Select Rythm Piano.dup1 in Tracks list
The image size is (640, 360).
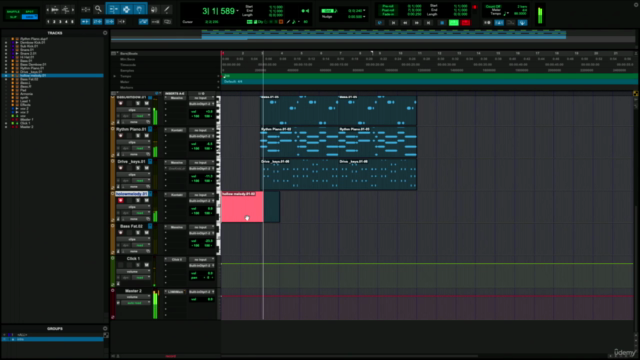(34, 39)
